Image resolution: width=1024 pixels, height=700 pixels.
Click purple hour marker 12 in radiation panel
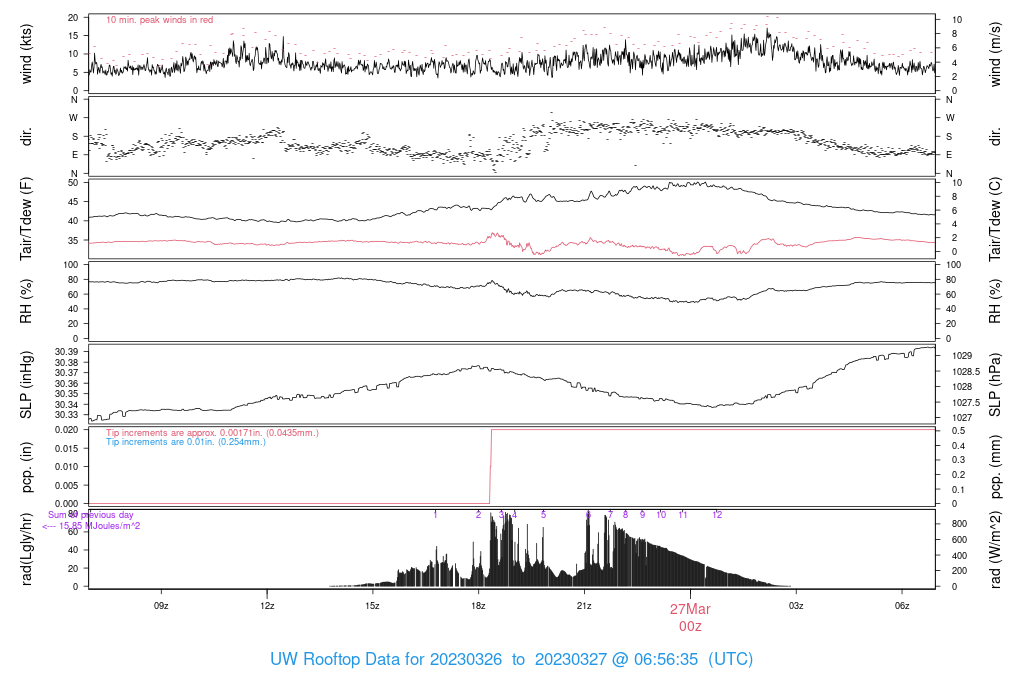pos(717,515)
